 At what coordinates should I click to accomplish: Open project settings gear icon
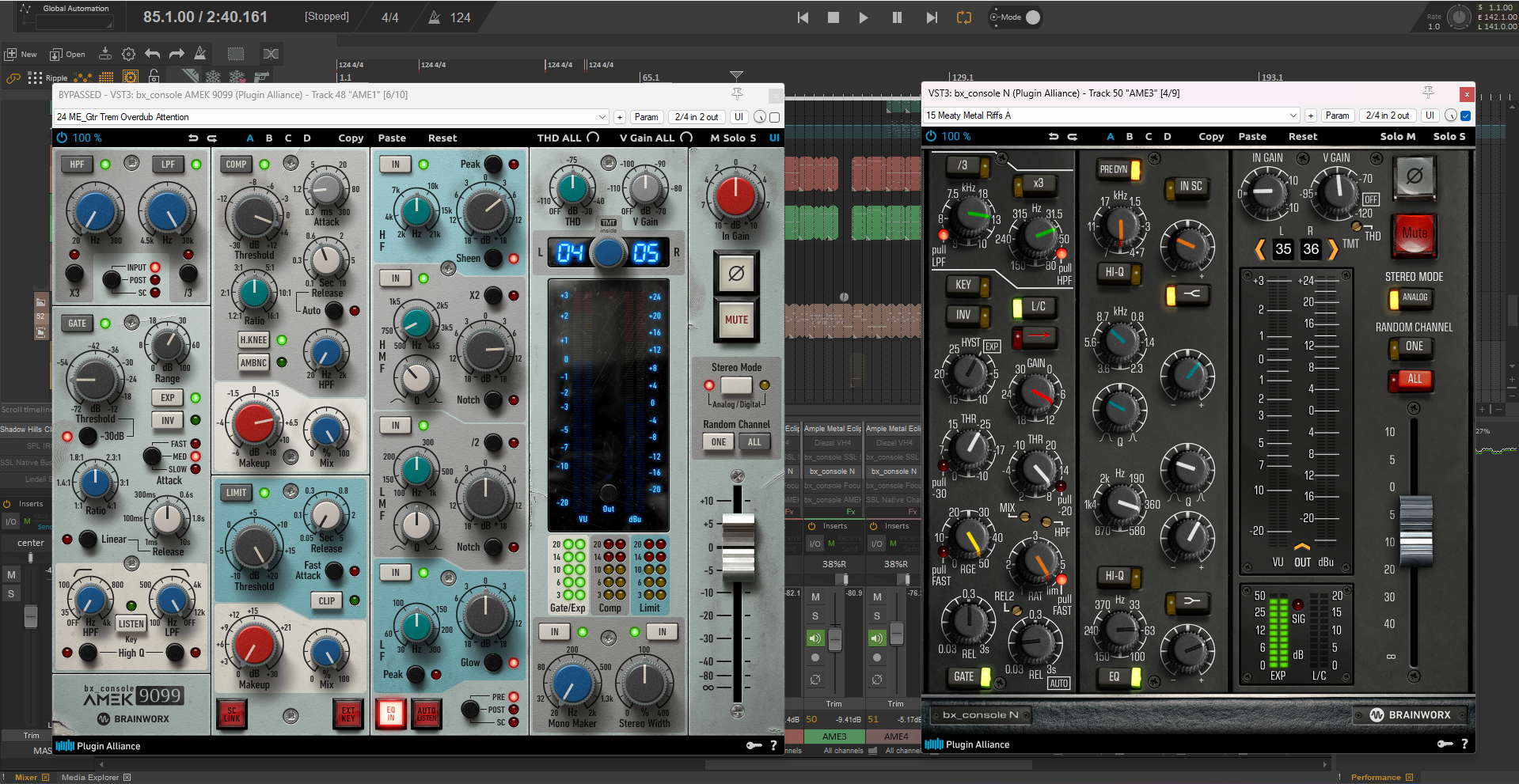pos(128,54)
